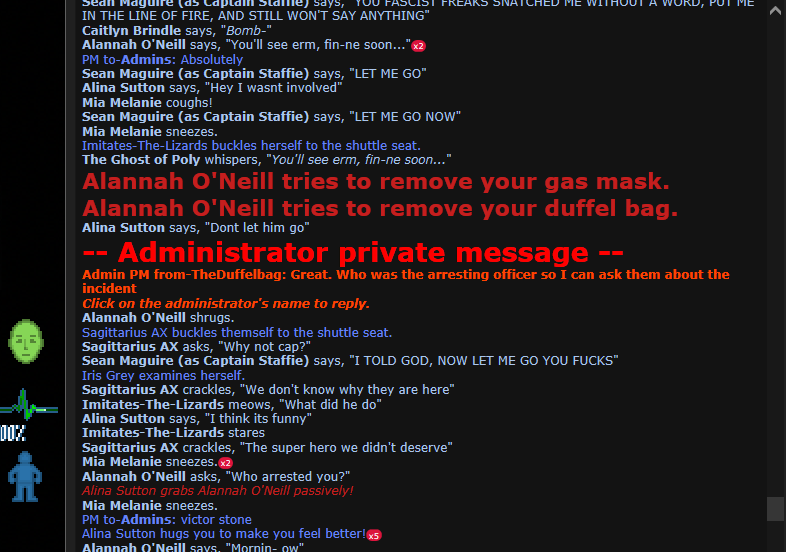Click the scrollbar thumb of the chat log

775,509
